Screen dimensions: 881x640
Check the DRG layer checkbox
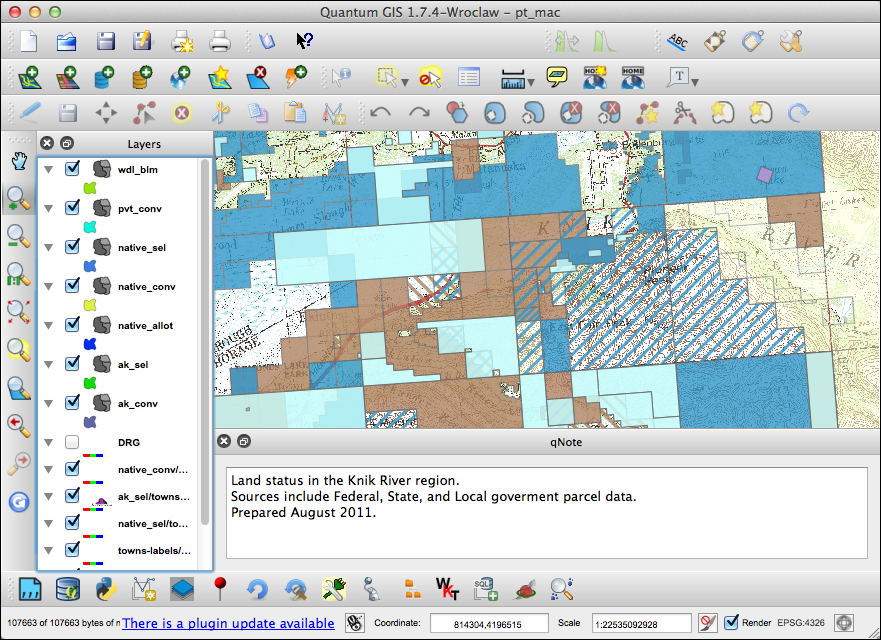(x=72, y=442)
